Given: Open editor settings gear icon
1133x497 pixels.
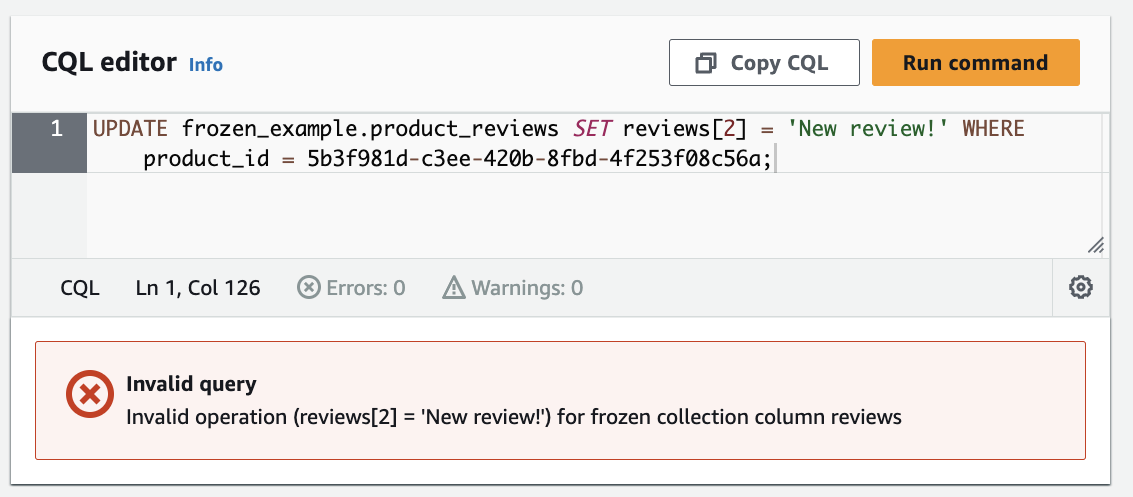Looking at the screenshot, I should (1081, 288).
